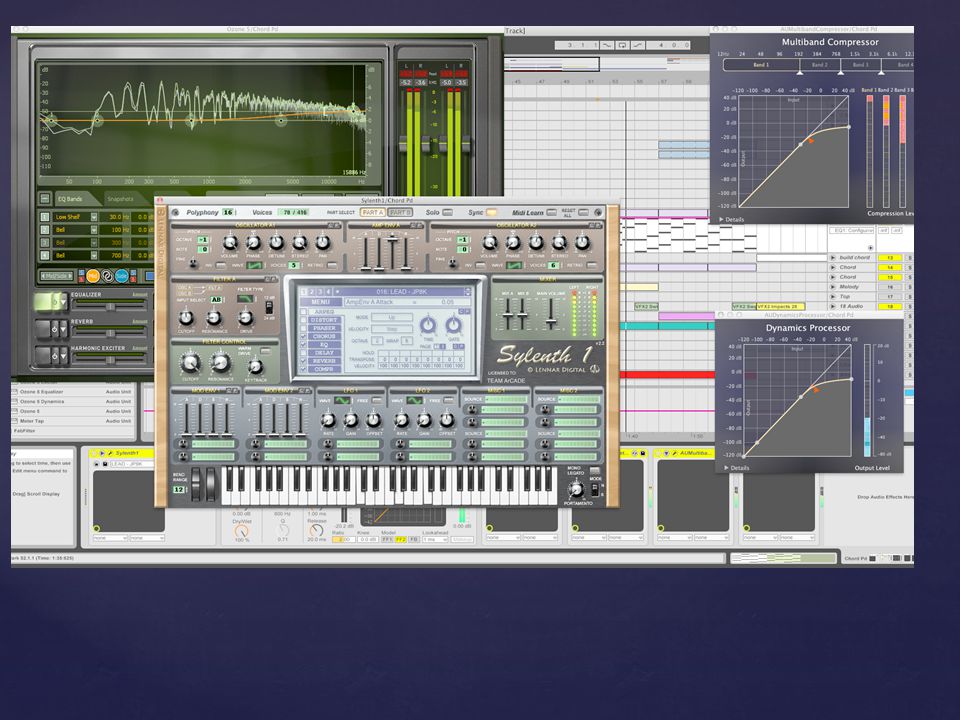Click the Oscillator A1 Phase knob

tap(253, 243)
